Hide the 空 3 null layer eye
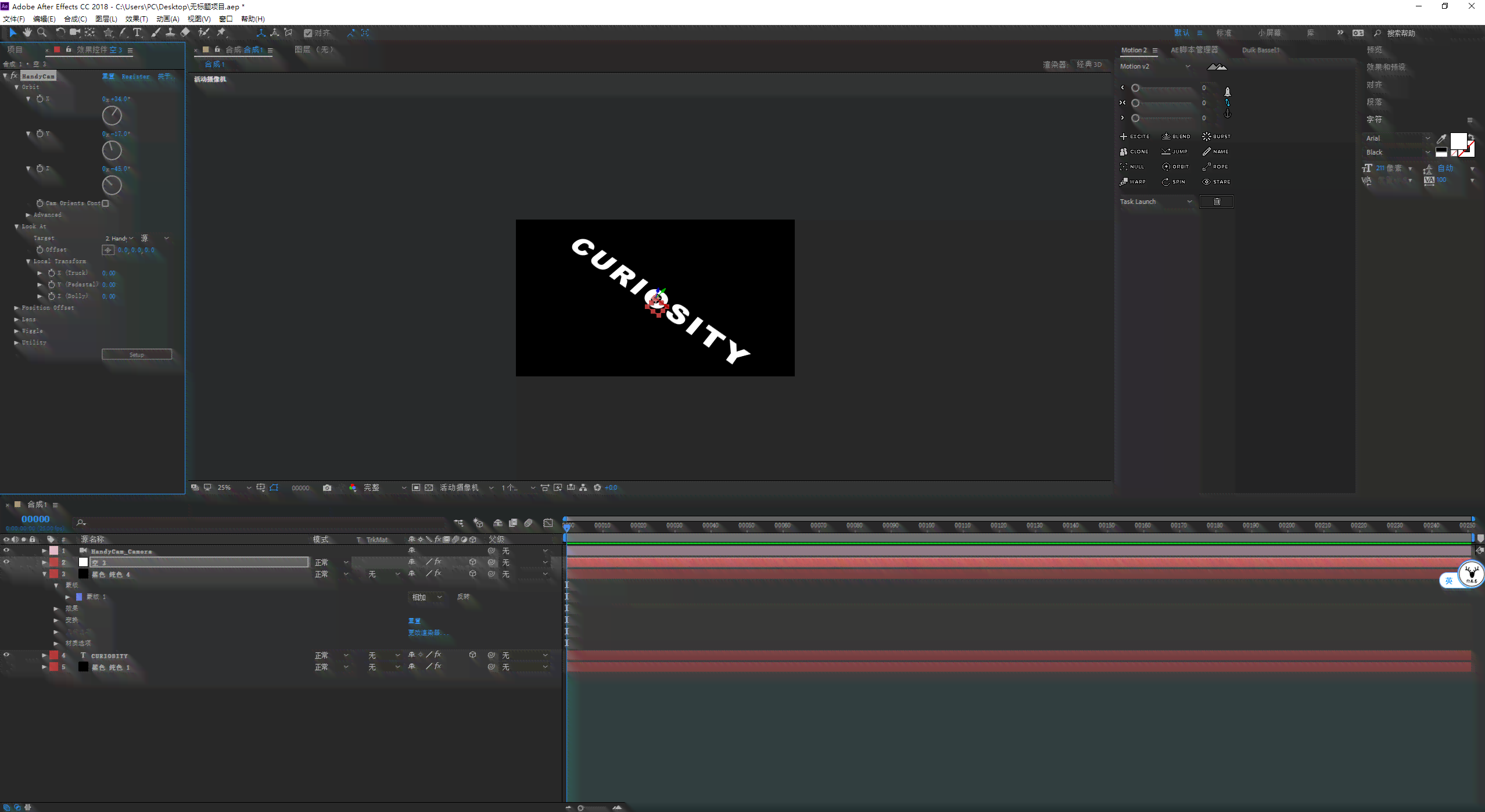Screen dimensions: 1485x812 [6, 562]
